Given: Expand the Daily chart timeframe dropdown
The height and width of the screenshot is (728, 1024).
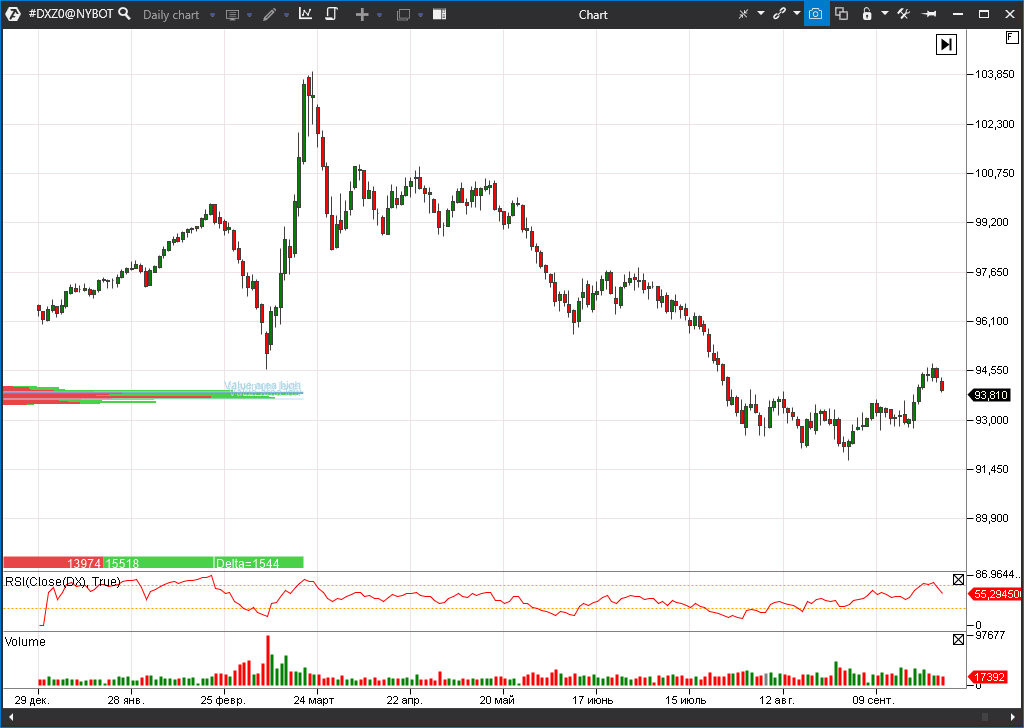Looking at the screenshot, I should tap(212, 15).
